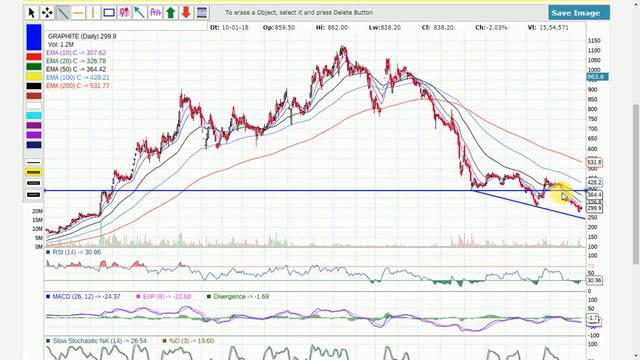Click the RSI (14) indicator label
The image size is (640, 360).
click(x=73, y=252)
